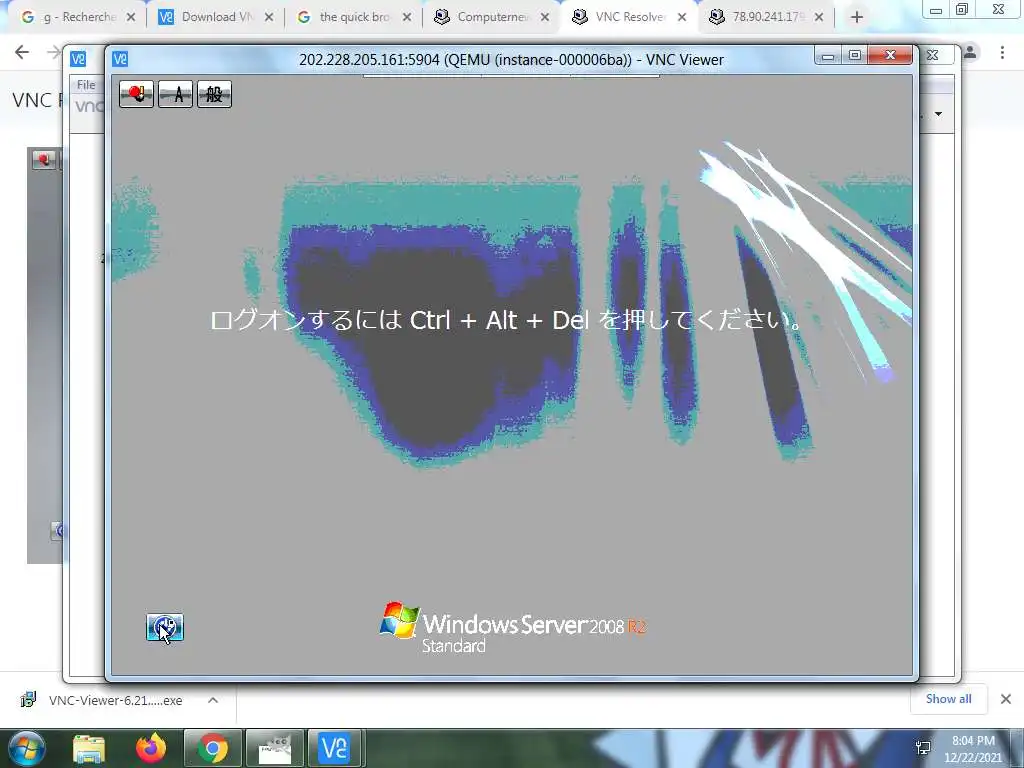Screen dimensions: 1024x768
Task: Close the 'g - Recherche' tab
Action: point(131,18)
